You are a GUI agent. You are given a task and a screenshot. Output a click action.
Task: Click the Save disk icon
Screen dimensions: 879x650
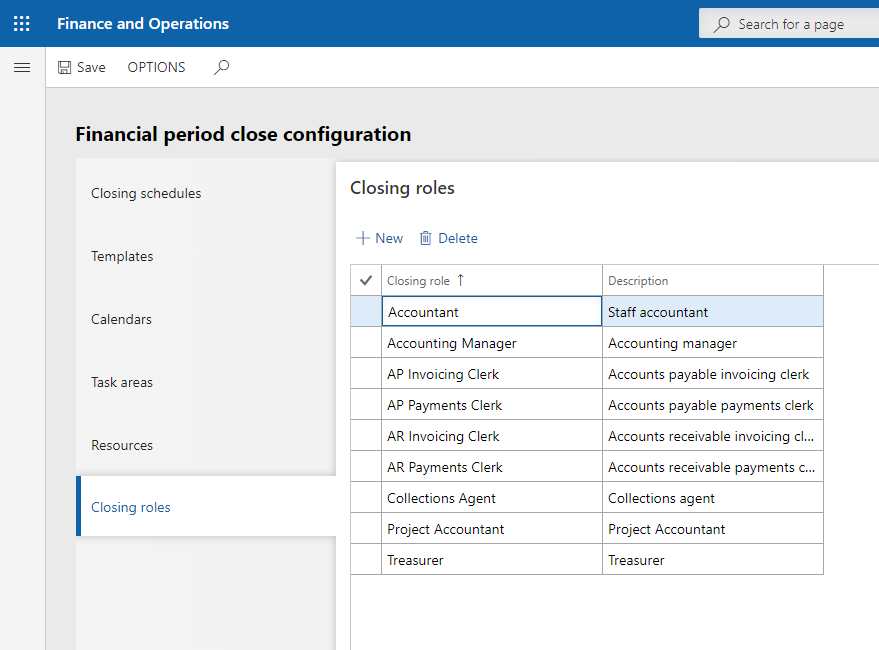[65, 67]
